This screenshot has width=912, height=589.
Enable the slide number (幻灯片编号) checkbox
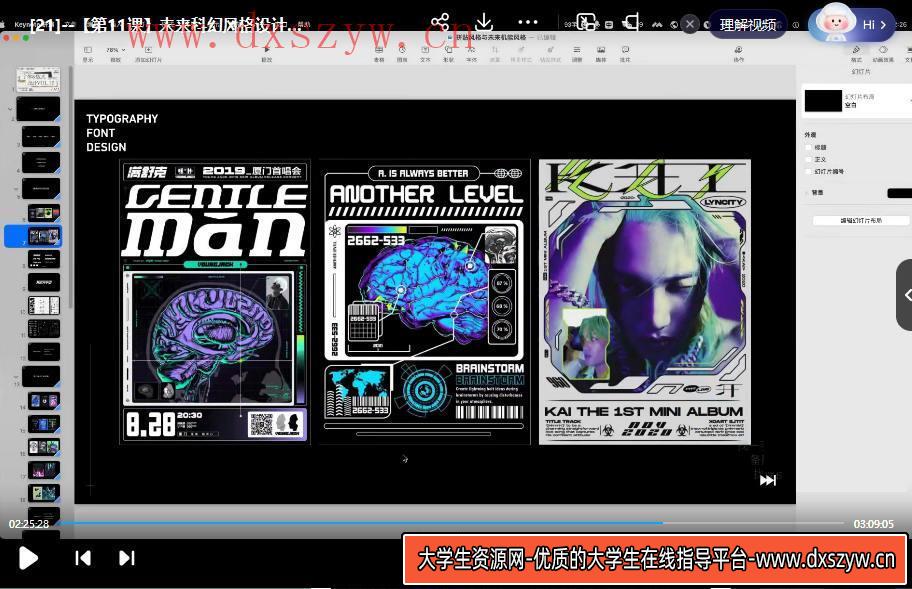pyautogui.click(x=809, y=171)
